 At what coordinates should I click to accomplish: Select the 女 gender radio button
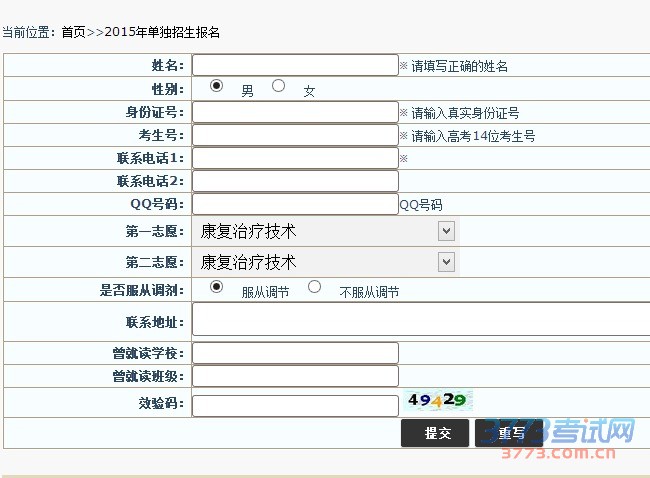[278, 86]
